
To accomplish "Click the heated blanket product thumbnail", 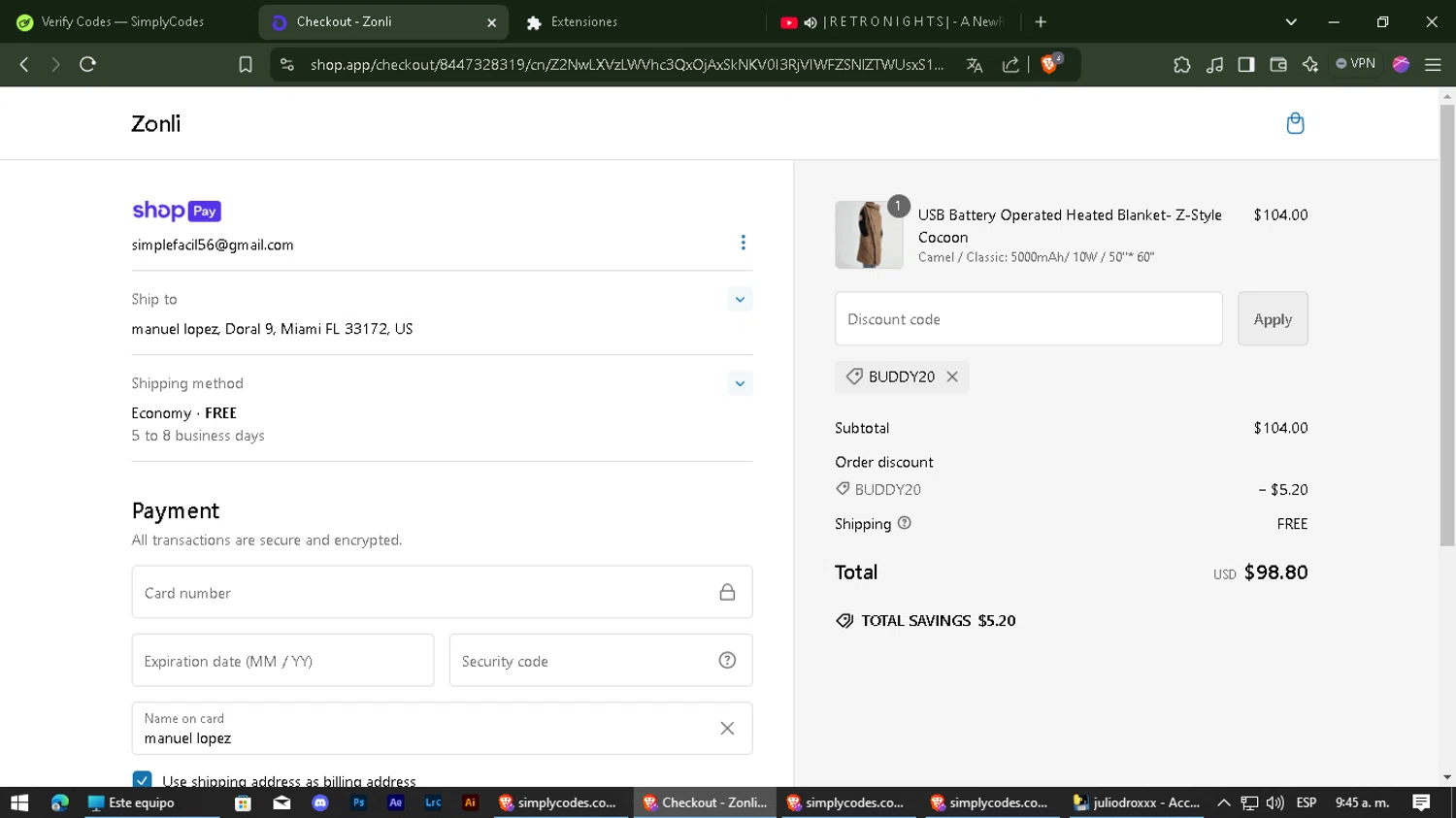I will pyautogui.click(x=869, y=235).
